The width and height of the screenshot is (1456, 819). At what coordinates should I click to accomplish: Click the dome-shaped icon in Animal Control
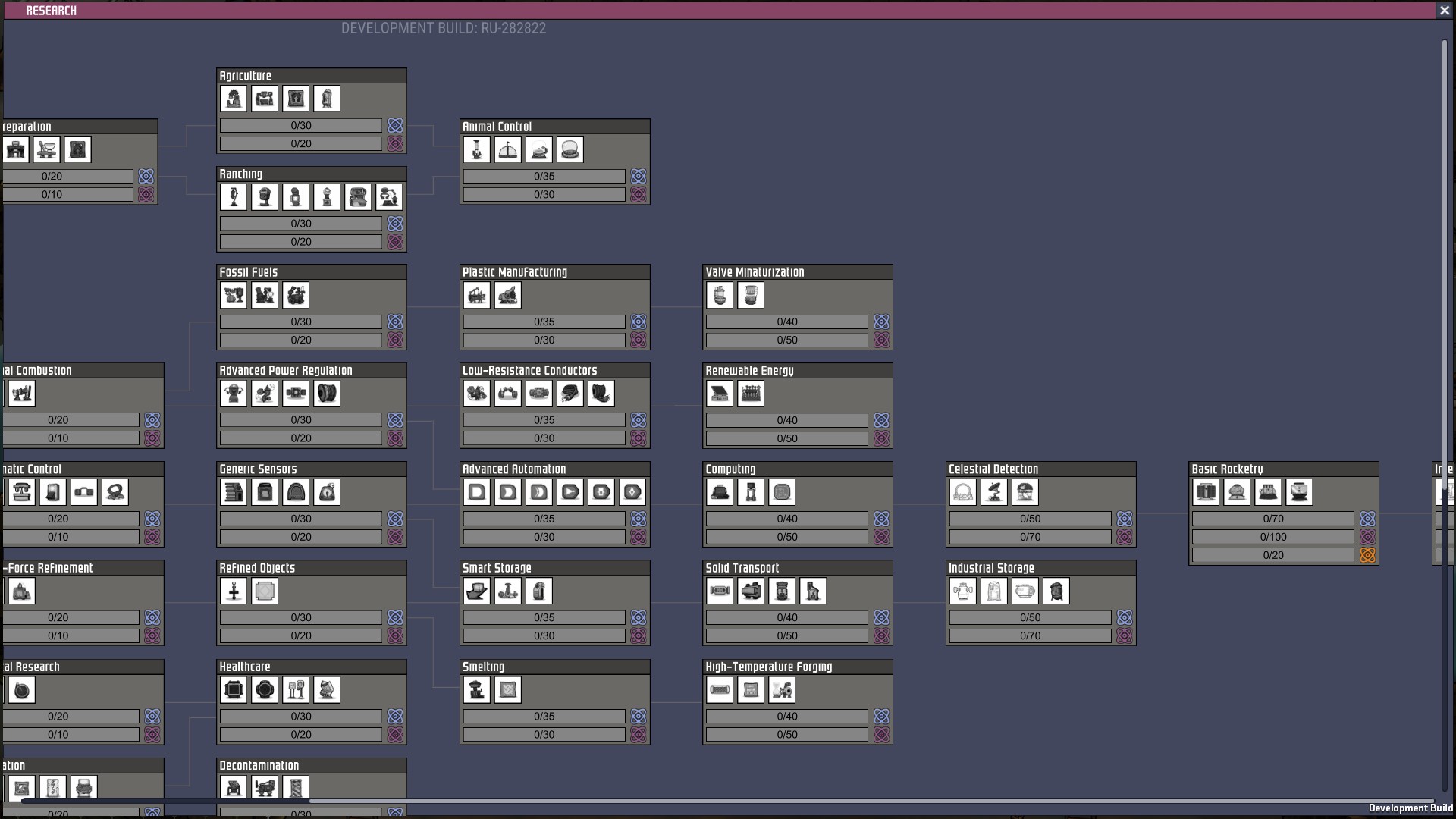click(570, 150)
